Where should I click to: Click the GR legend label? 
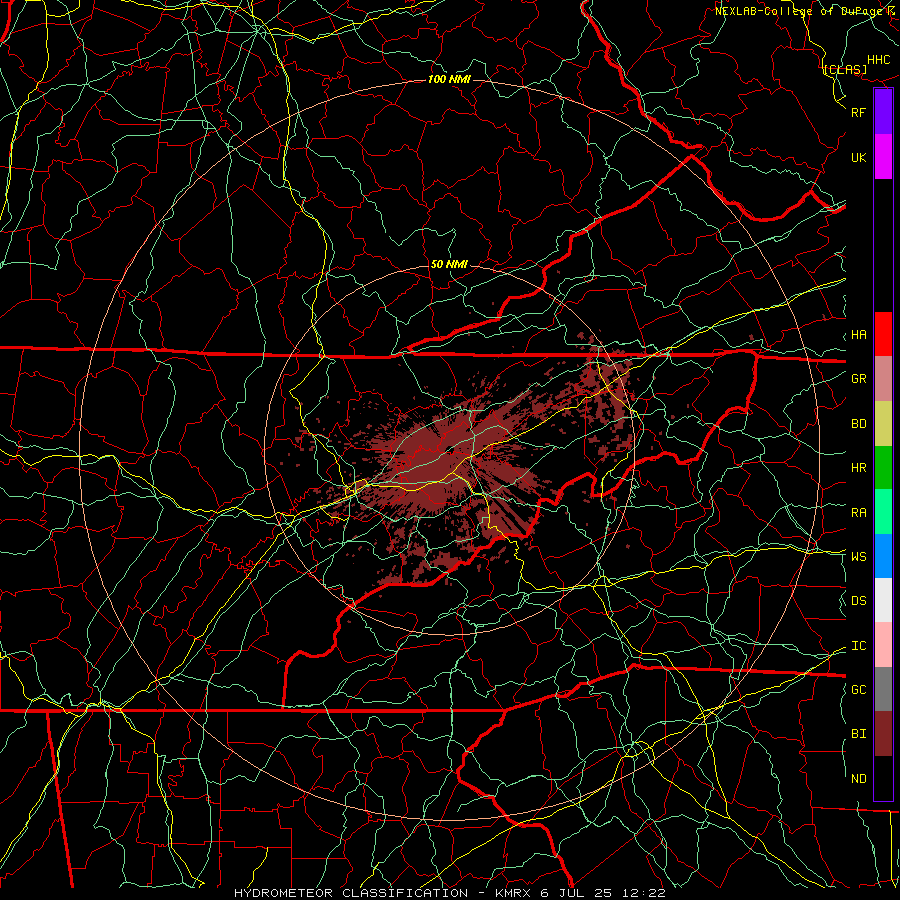(858, 379)
